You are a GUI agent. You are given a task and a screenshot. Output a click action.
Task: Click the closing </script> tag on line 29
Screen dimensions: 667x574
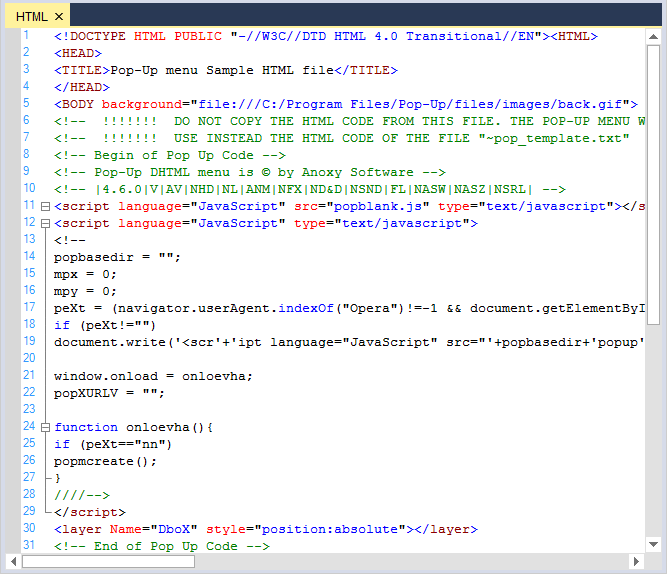click(90, 512)
